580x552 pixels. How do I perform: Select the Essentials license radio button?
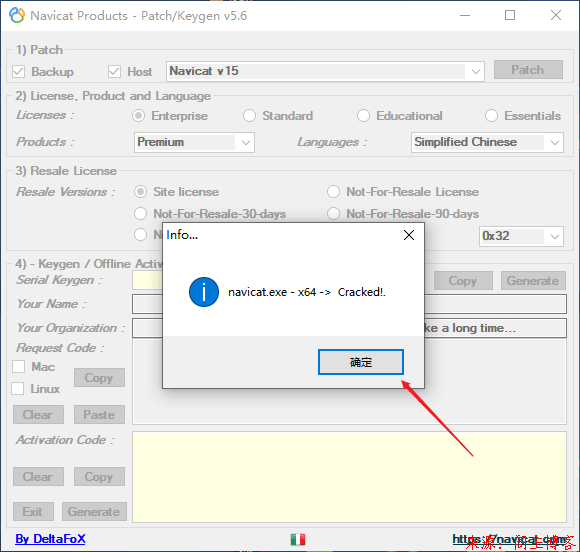tap(491, 116)
